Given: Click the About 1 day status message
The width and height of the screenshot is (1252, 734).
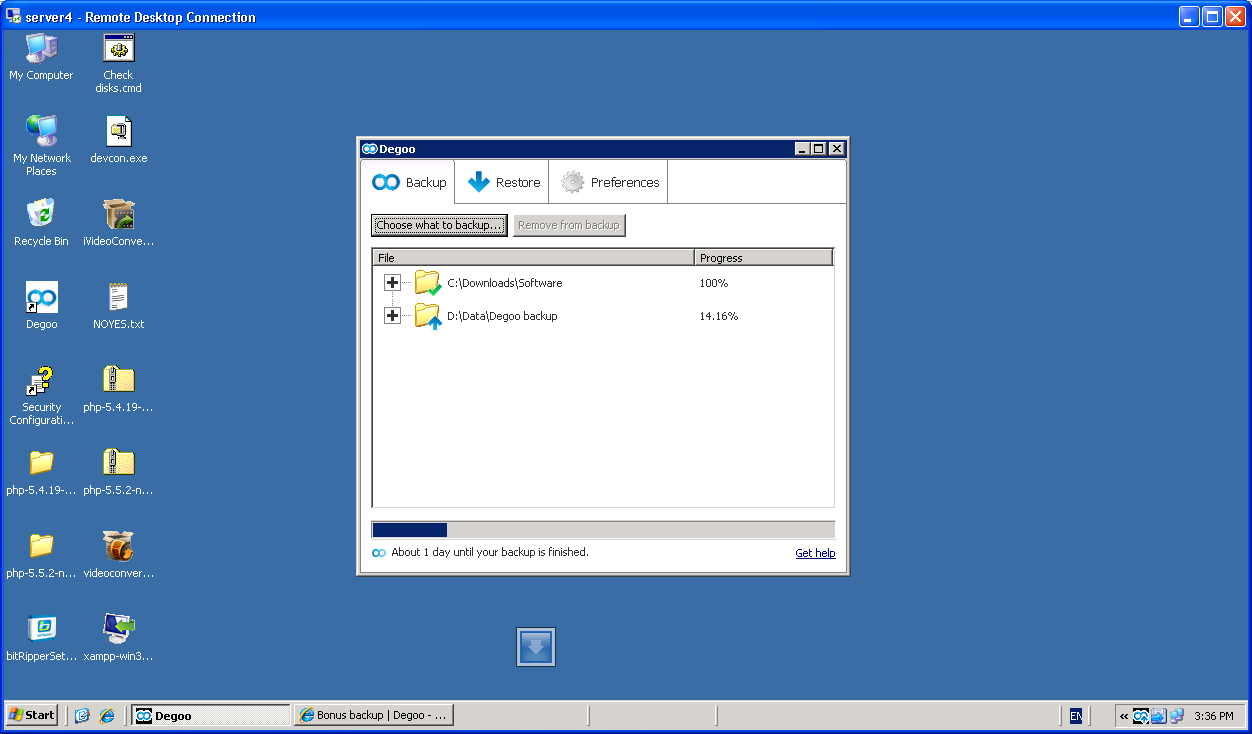Looking at the screenshot, I should click(490, 552).
